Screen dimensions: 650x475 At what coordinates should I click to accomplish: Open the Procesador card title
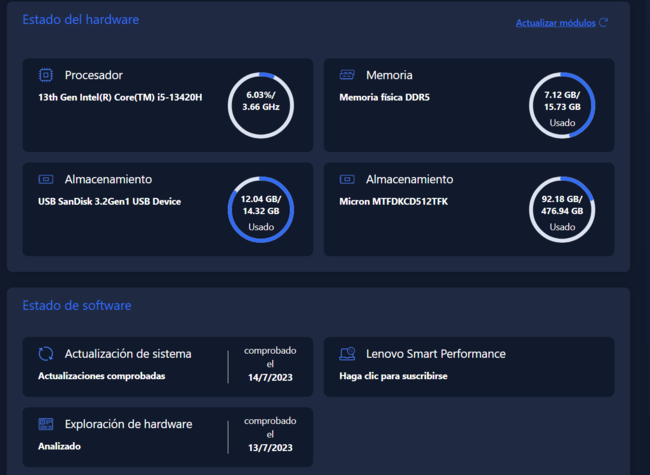94,75
